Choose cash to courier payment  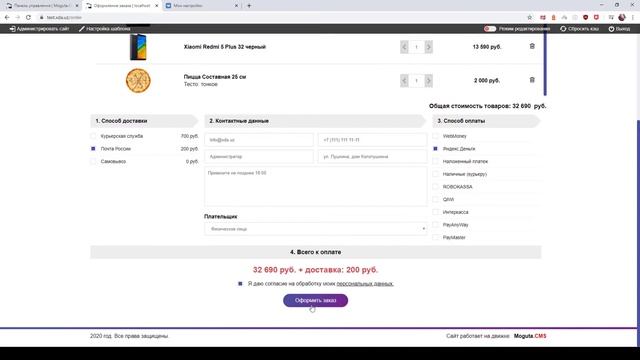pyautogui.click(x=436, y=174)
